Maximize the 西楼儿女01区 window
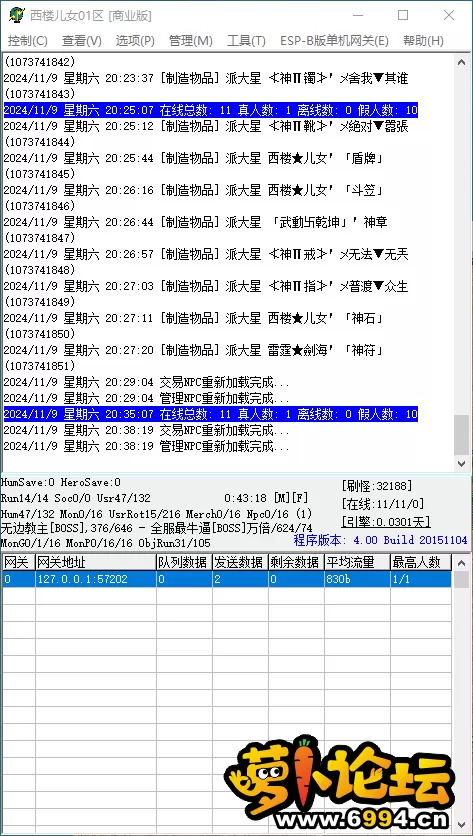Image resolution: width=473 pixels, height=836 pixels. pyautogui.click(x=403, y=15)
